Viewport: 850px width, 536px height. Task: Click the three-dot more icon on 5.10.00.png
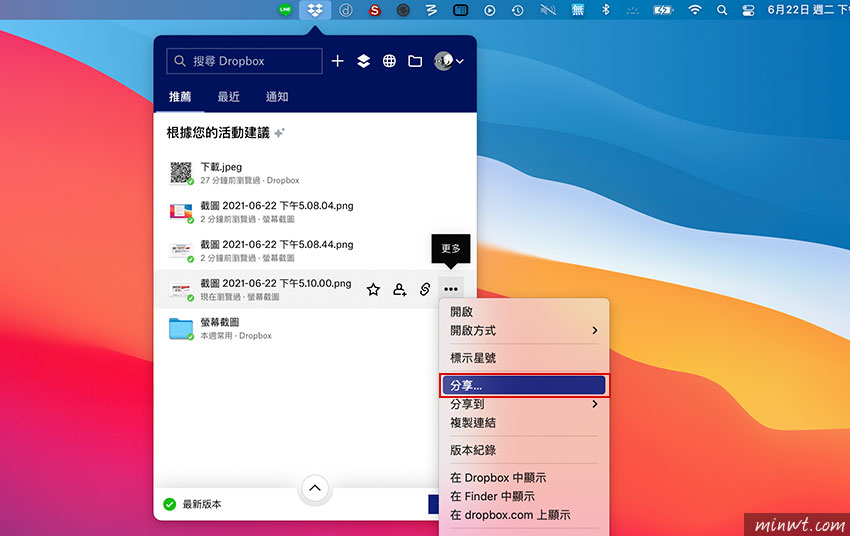point(451,289)
